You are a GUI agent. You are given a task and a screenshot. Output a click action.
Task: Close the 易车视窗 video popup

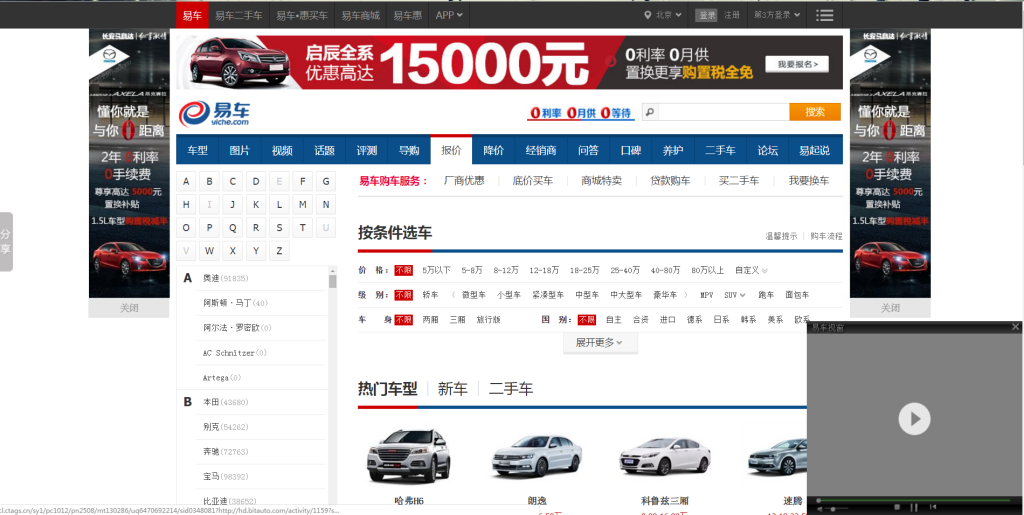tap(1016, 326)
